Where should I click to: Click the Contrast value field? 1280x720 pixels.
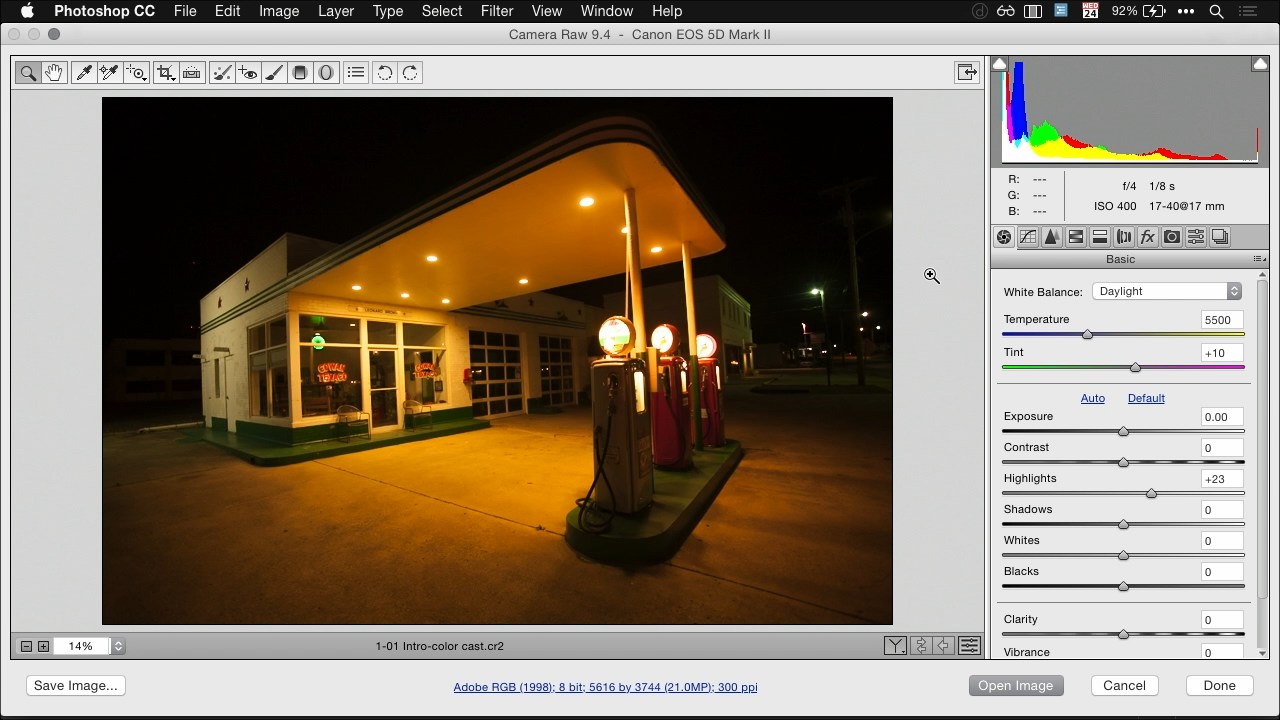pyautogui.click(x=1221, y=448)
